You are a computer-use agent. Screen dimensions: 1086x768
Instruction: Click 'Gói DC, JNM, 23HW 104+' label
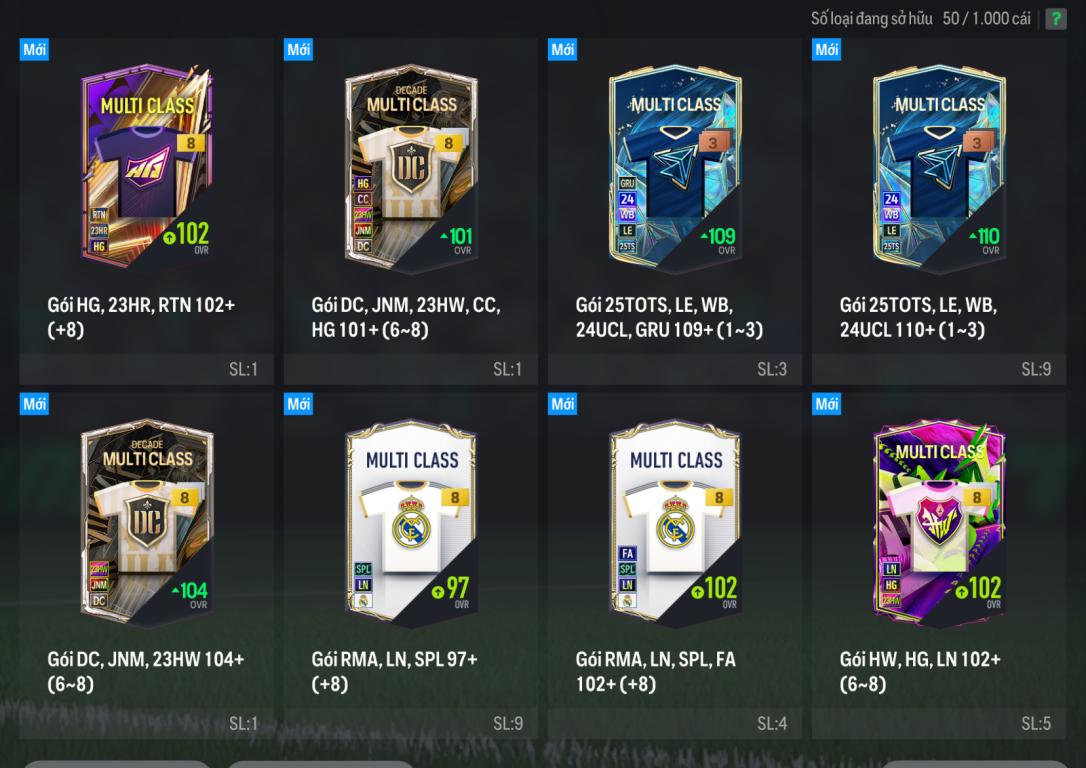[146, 671]
